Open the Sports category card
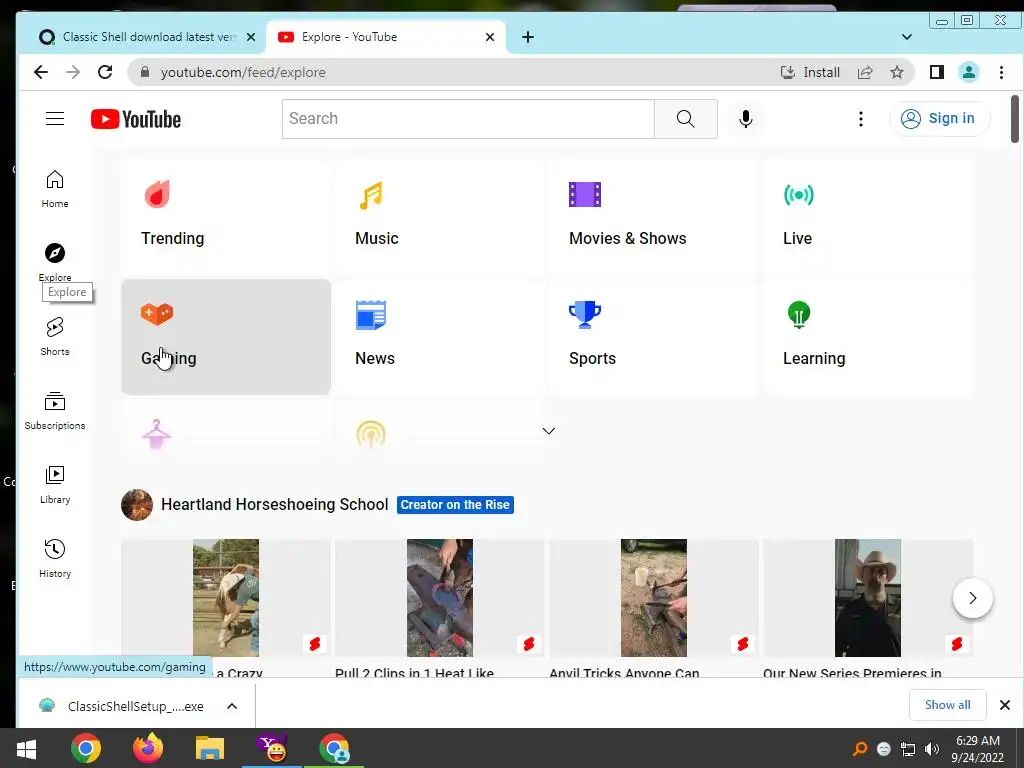The image size is (1024, 768). (654, 337)
